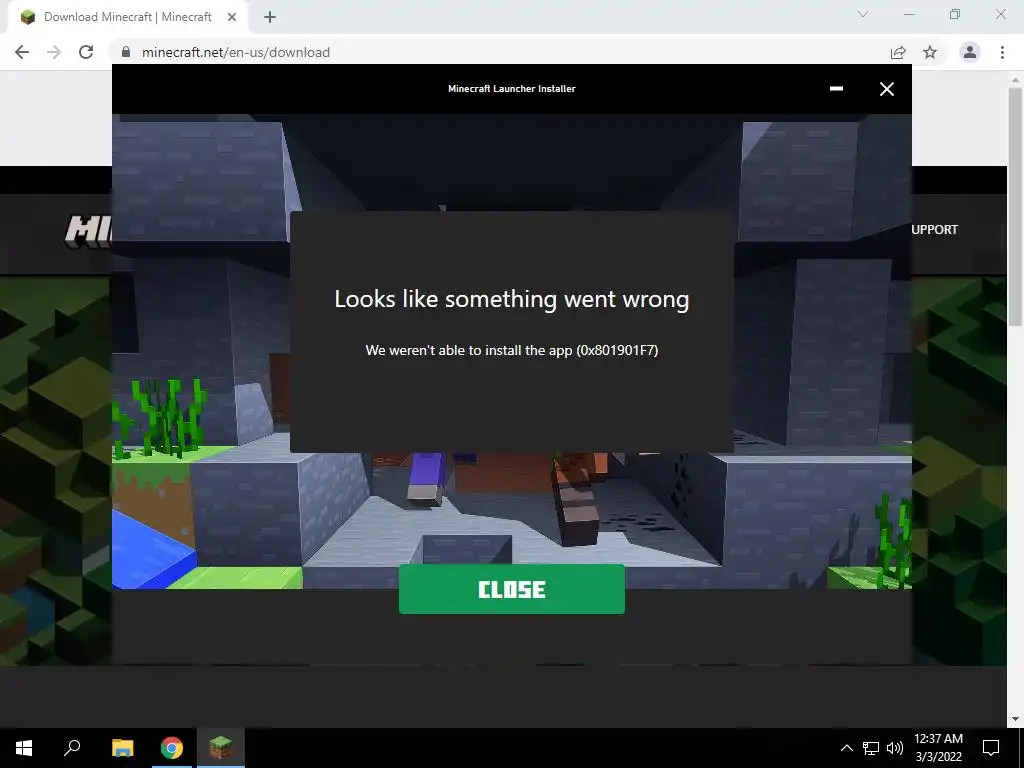Bookmark this page with star icon
This screenshot has width=1024, height=768.
(x=930, y=52)
